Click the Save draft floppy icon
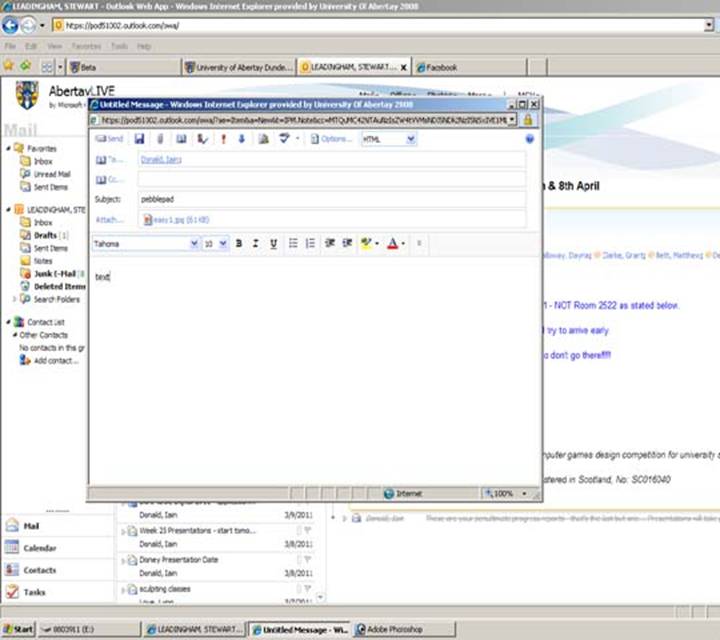 point(139,139)
